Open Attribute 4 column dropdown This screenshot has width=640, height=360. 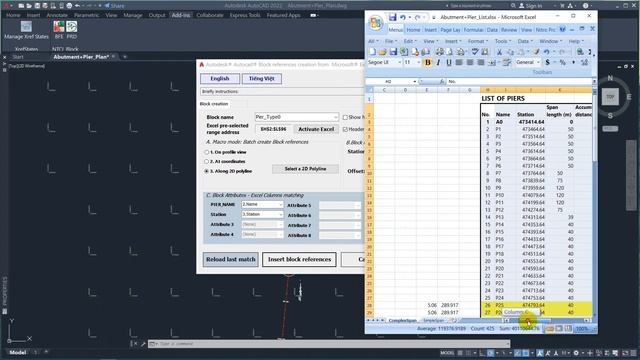[280, 234]
